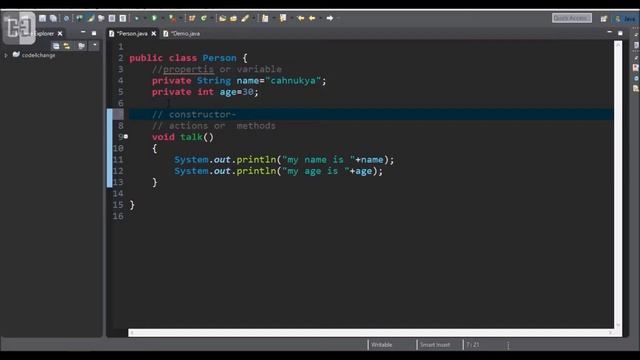Toggle Link with Editor in Package Explorer

pyautogui.click(x=67, y=46)
